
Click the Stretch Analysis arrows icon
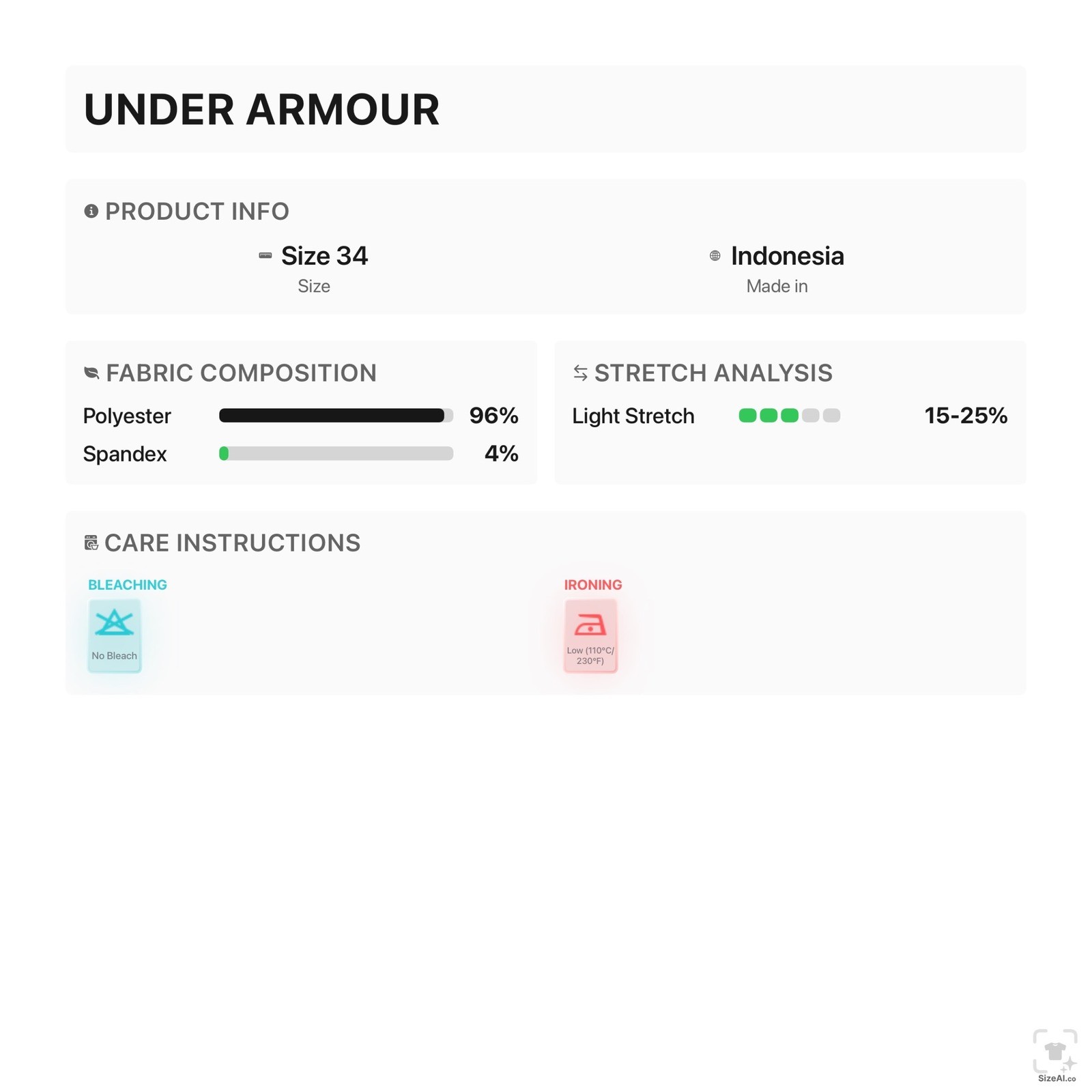[x=580, y=373]
